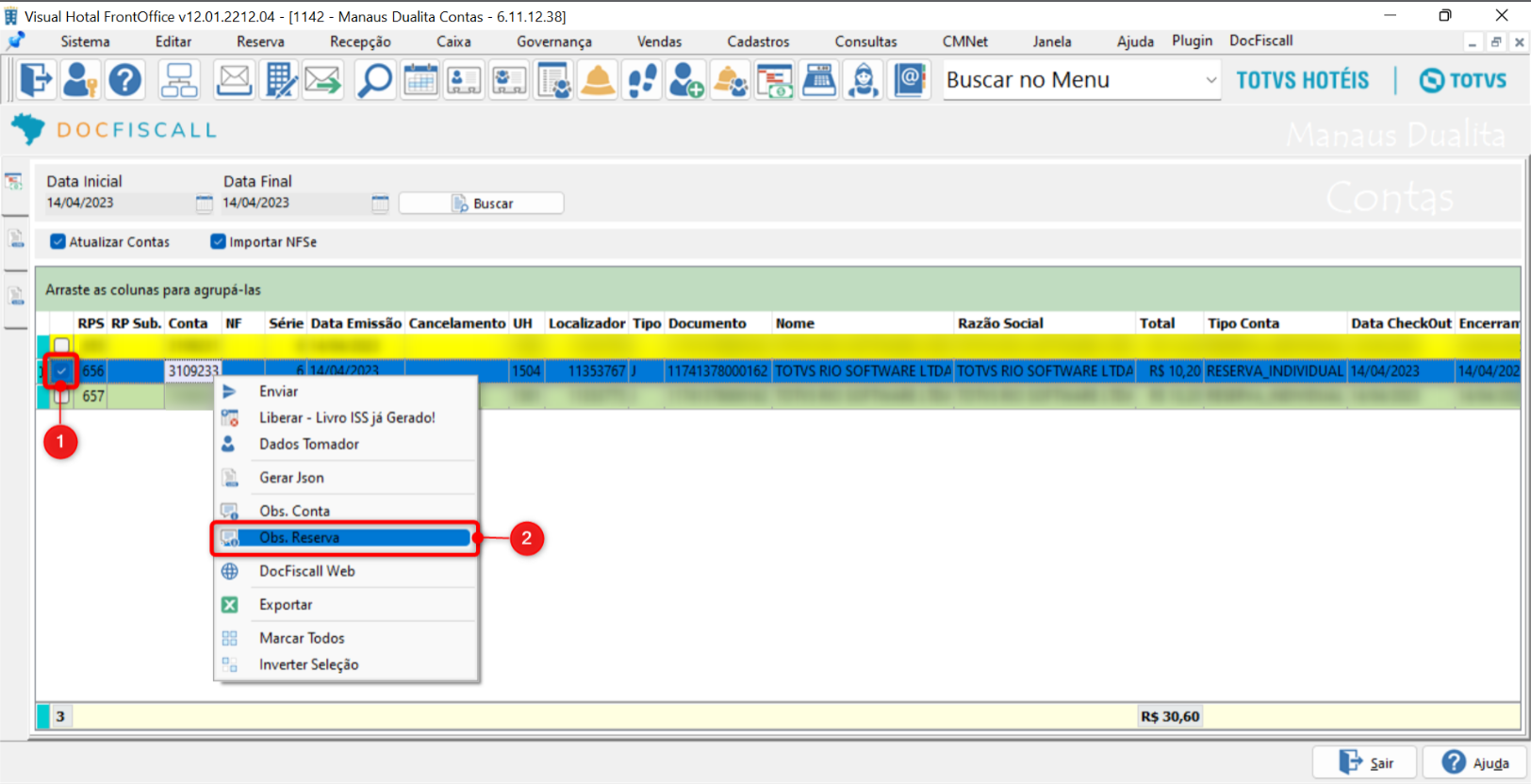Click the UH cell 1504

coord(526,371)
